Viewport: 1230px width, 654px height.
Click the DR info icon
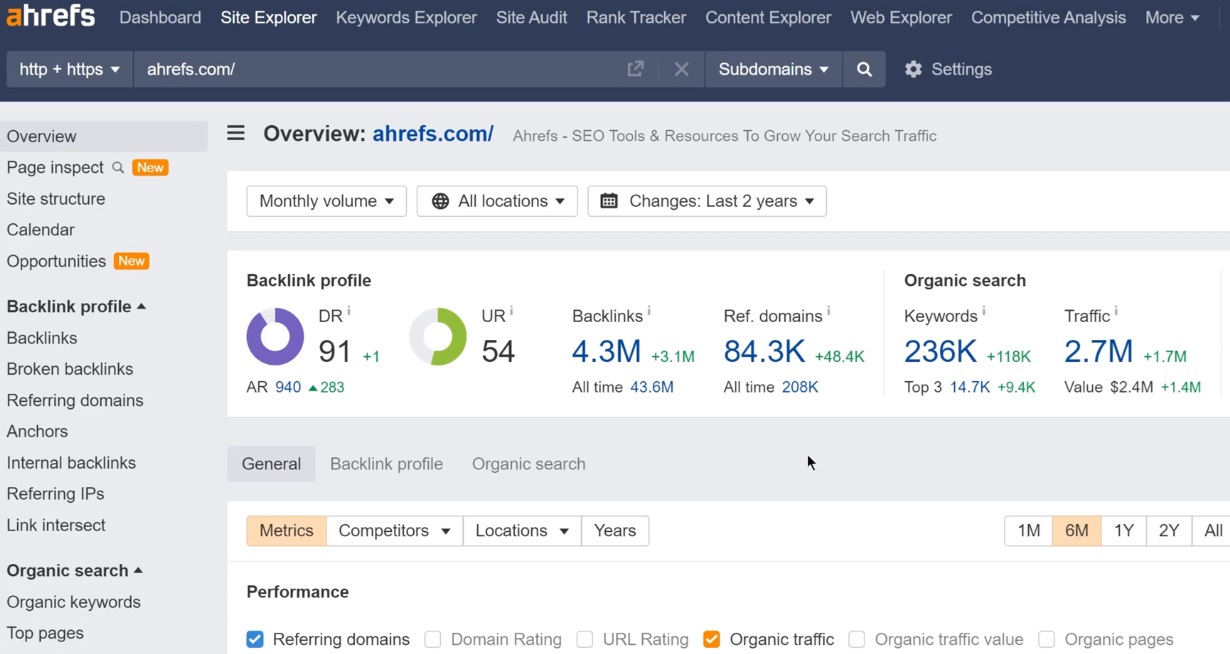[x=349, y=311]
